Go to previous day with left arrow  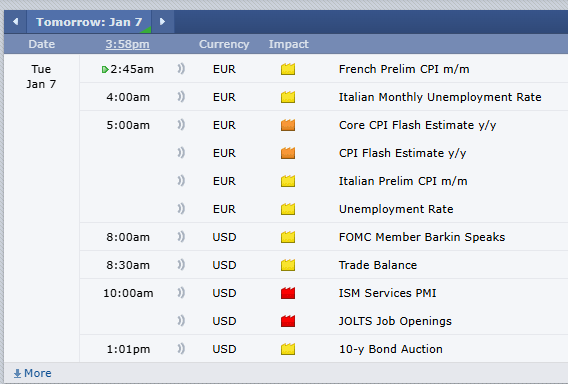pos(15,22)
